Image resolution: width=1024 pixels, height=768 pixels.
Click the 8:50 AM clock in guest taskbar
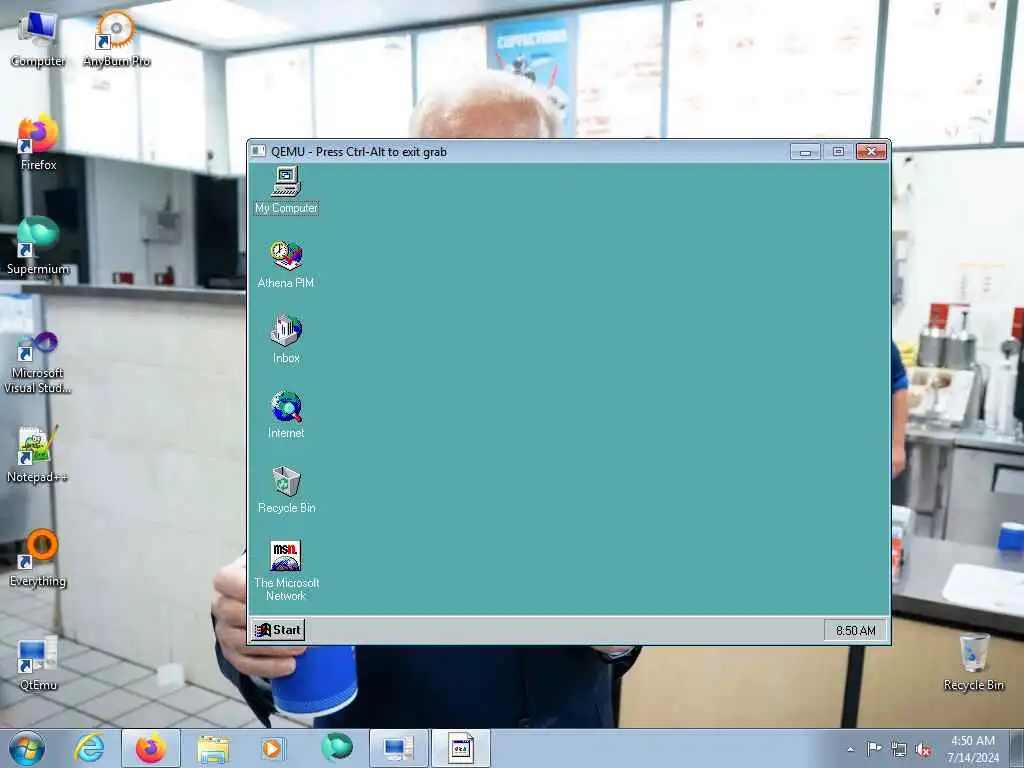click(856, 631)
